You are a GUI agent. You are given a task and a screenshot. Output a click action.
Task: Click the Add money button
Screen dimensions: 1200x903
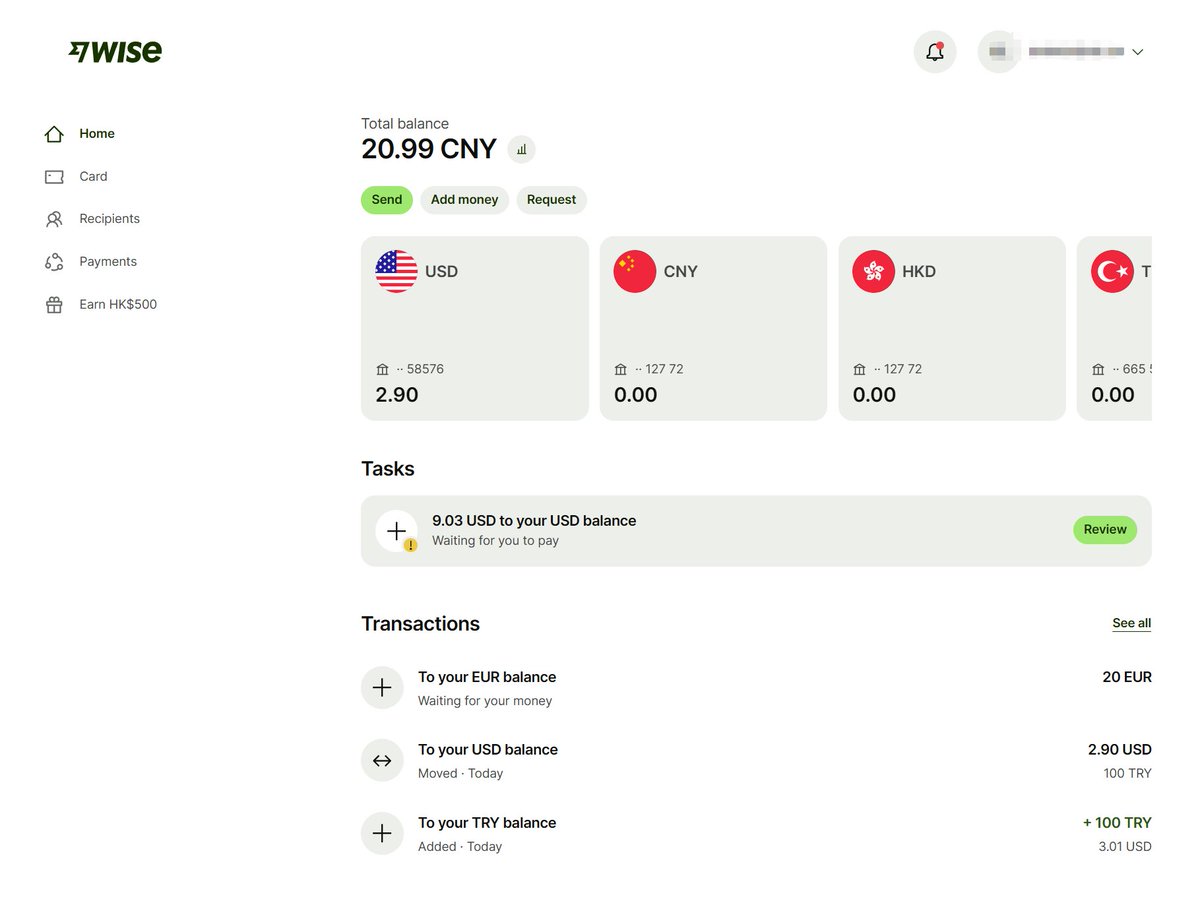[x=464, y=200]
